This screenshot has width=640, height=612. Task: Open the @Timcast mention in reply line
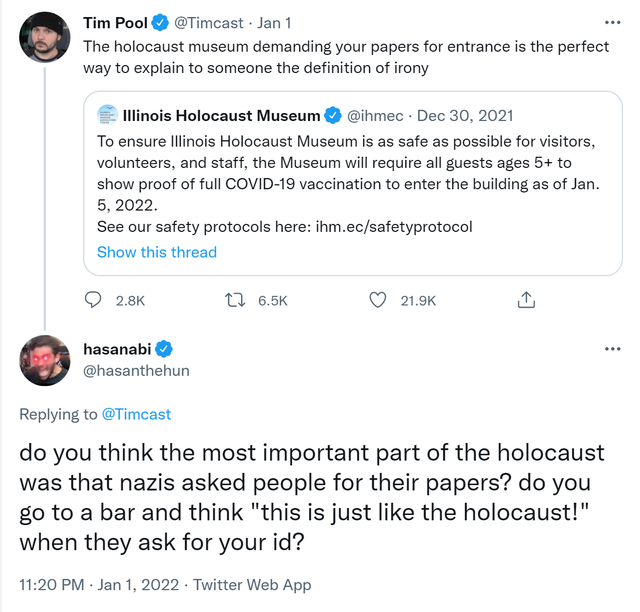pos(136,414)
